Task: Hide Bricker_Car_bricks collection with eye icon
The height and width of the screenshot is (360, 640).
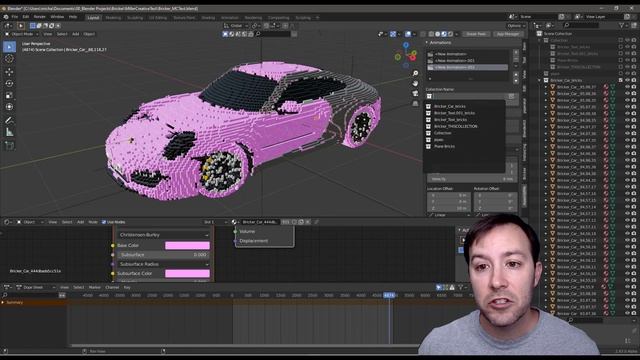Action: (x=627, y=80)
